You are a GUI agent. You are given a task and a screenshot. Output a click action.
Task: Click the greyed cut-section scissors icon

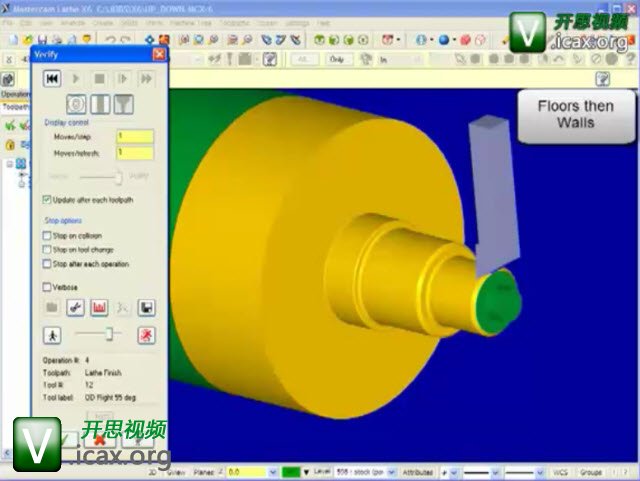coord(122,307)
